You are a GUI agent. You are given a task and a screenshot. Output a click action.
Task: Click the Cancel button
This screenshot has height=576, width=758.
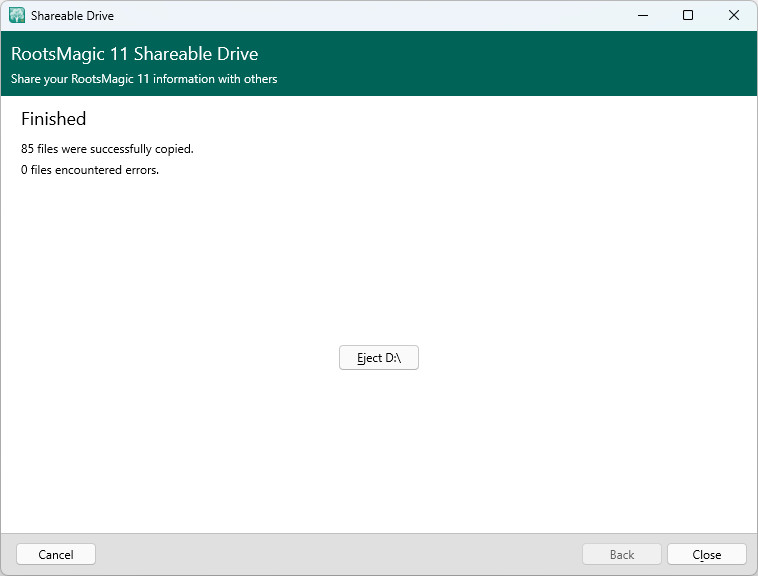tap(56, 554)
